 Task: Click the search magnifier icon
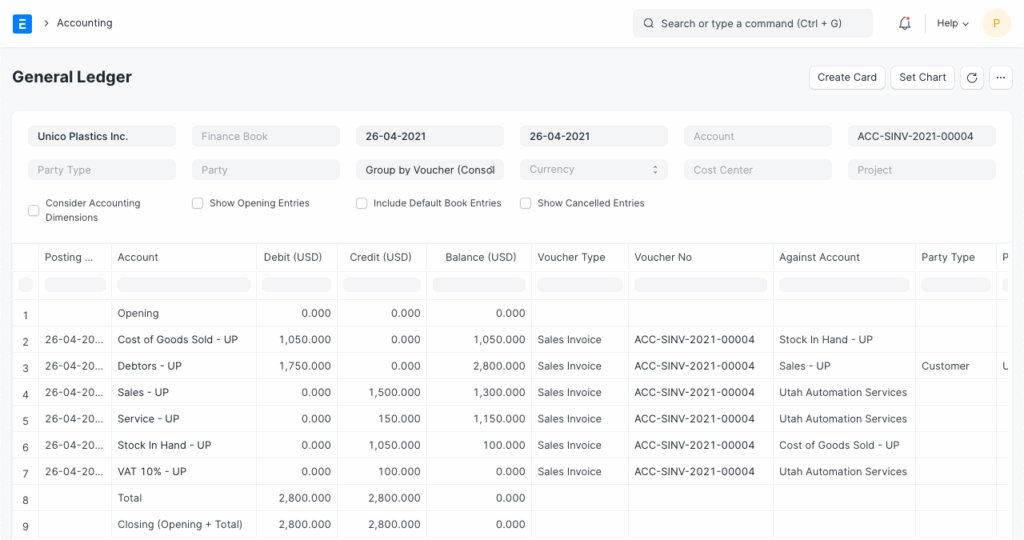click(x=648, y=23)
